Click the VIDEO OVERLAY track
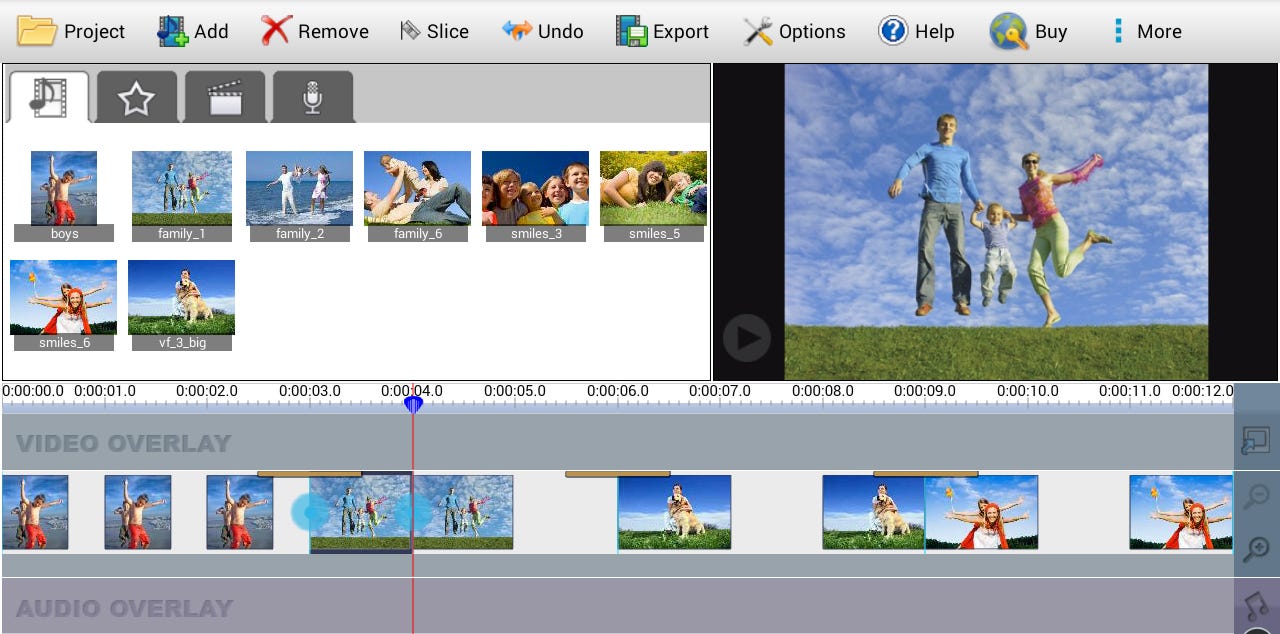 (x=617, y=442)
